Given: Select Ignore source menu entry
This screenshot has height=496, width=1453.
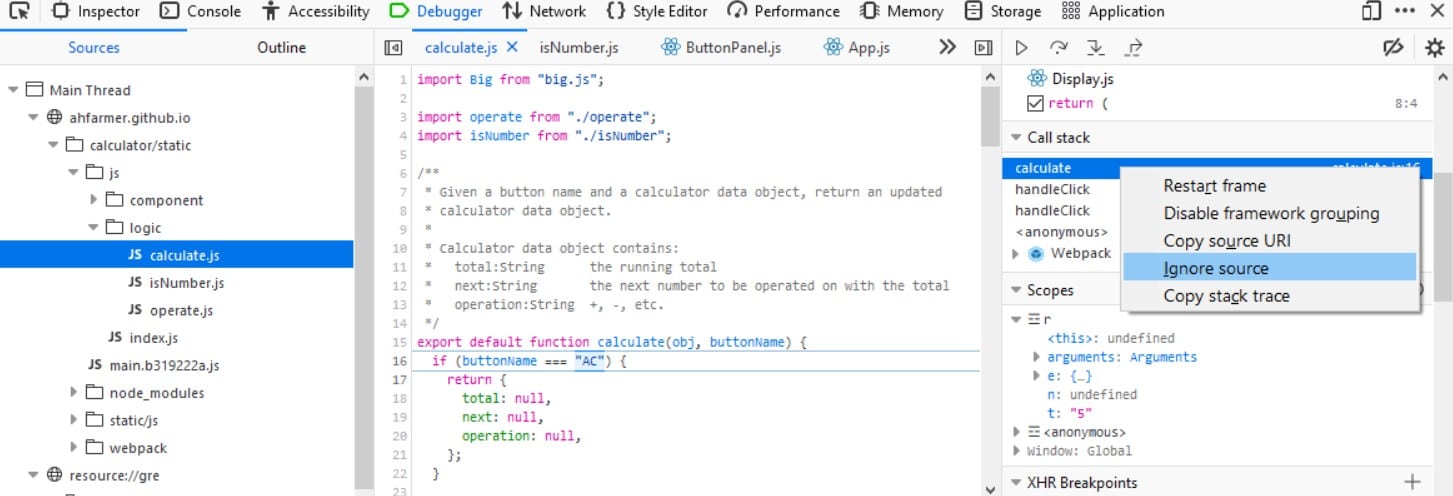Looking at the screenshot, I should (1270, 268).
